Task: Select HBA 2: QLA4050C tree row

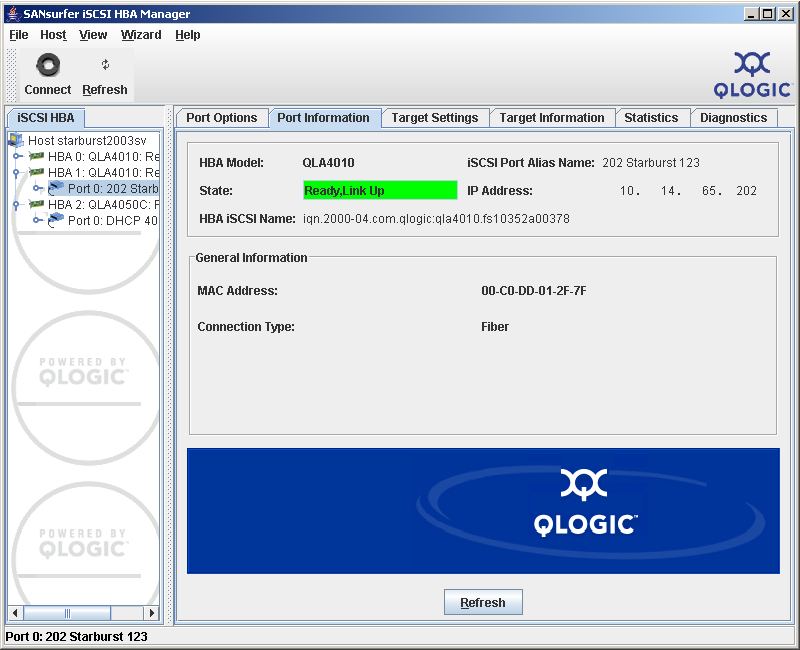Action: pyautogui.click(x=103, y=204)
